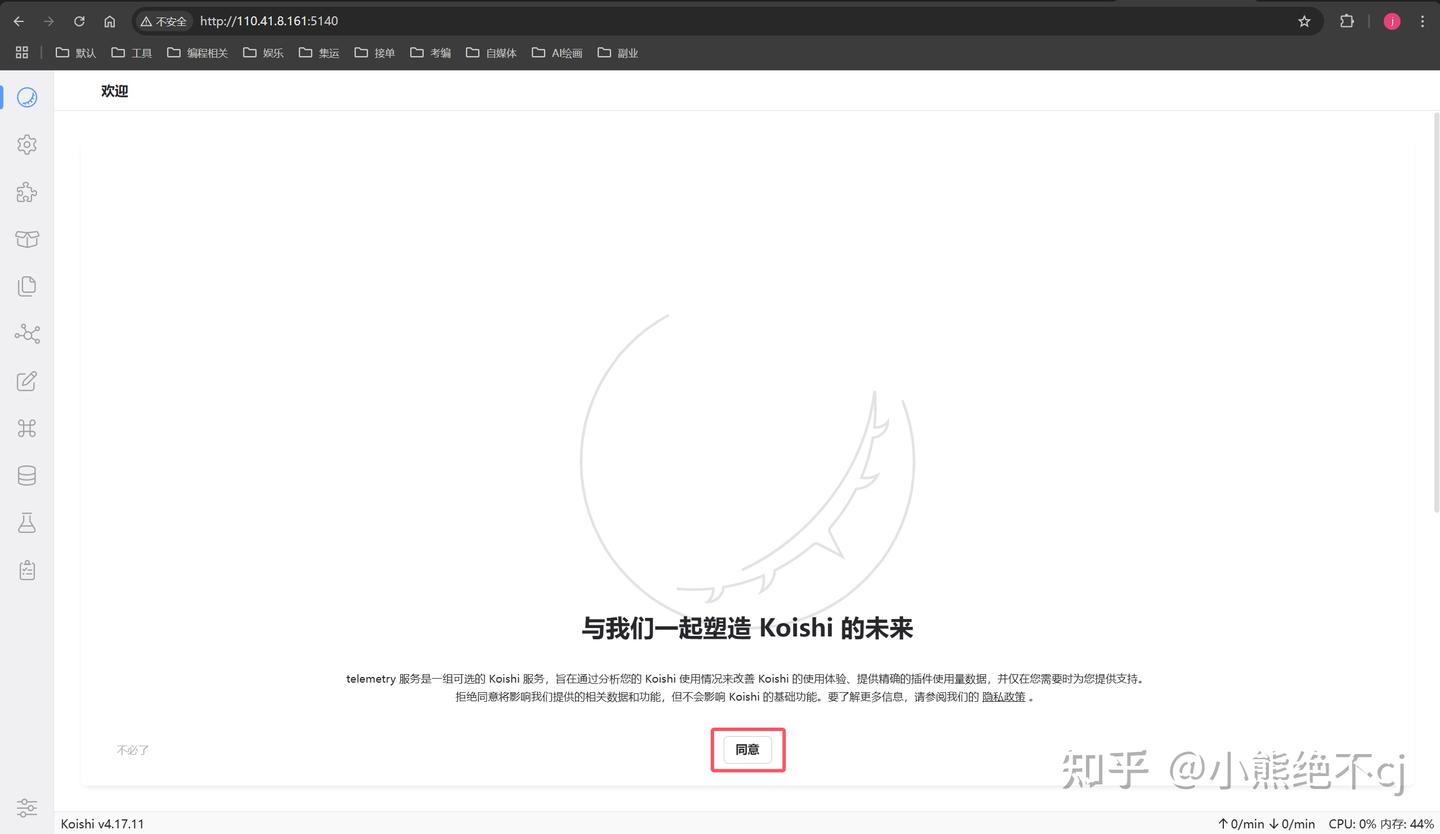Screen dimensions: 1440x834
Task: Bookmark this page with the star icon
Action: (x=1304, y=21)
